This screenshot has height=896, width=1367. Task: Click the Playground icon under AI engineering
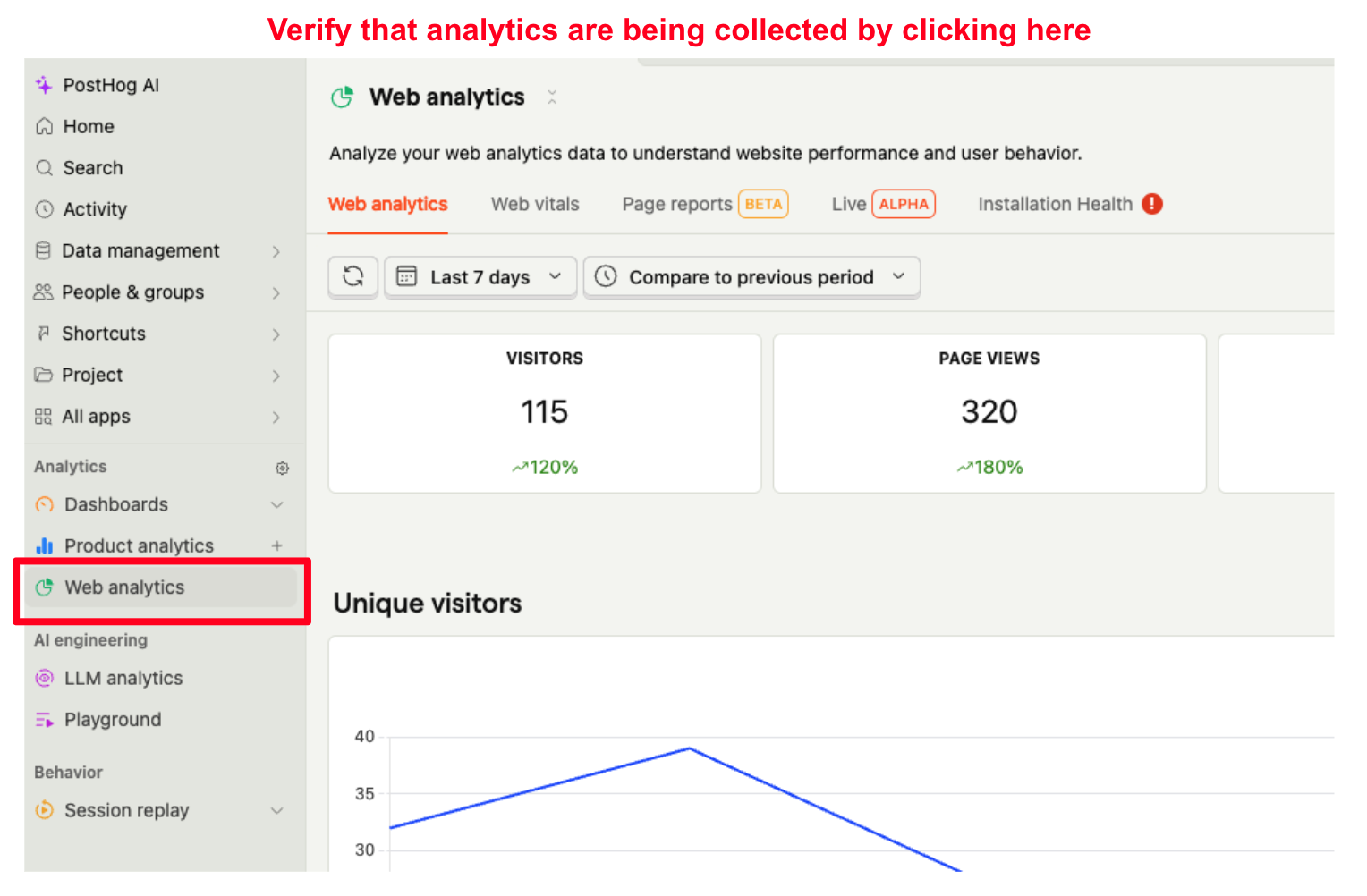(x=44, y=719)
